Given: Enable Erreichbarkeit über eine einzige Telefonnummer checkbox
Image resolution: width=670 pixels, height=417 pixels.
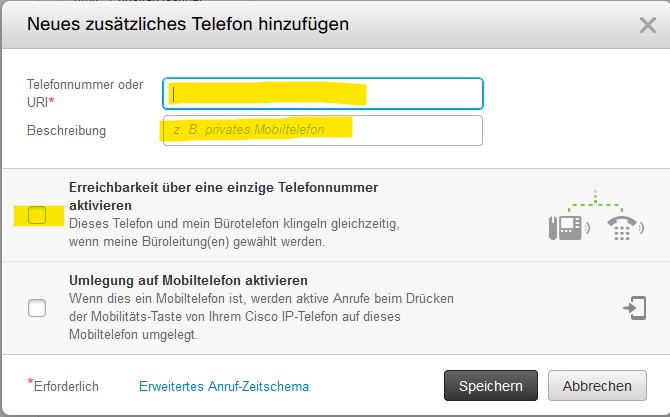Looking at the screenshot, I should point(37,215).
